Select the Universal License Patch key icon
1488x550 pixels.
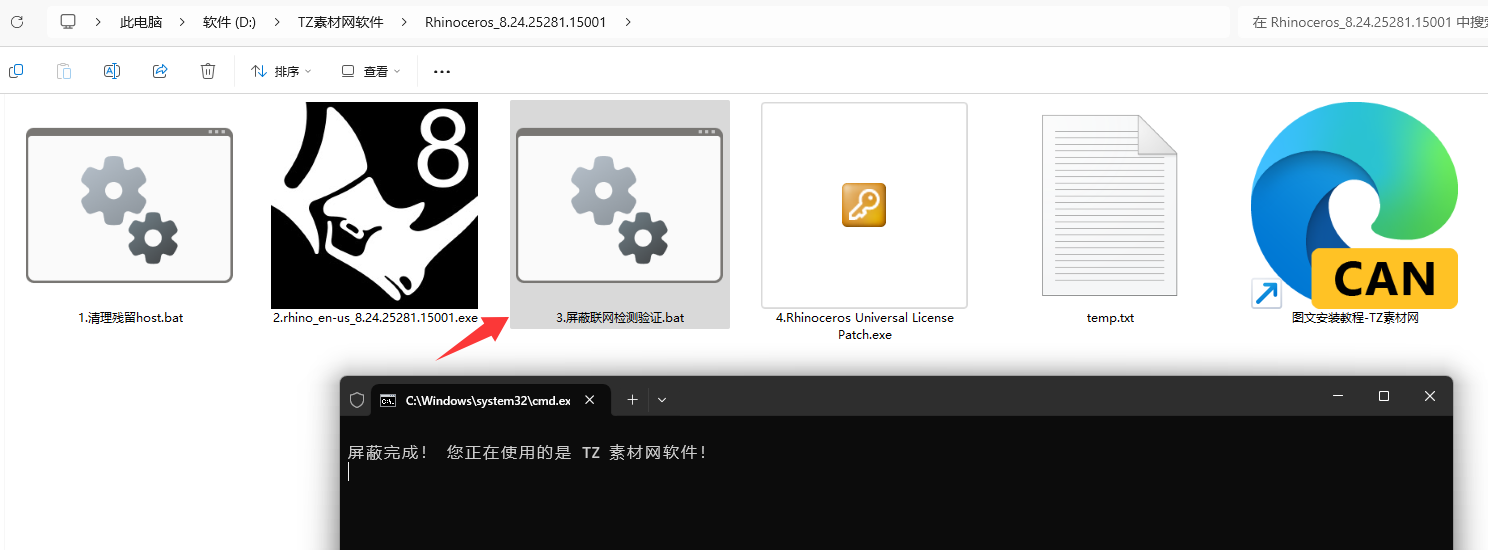(x=864, y=205)
